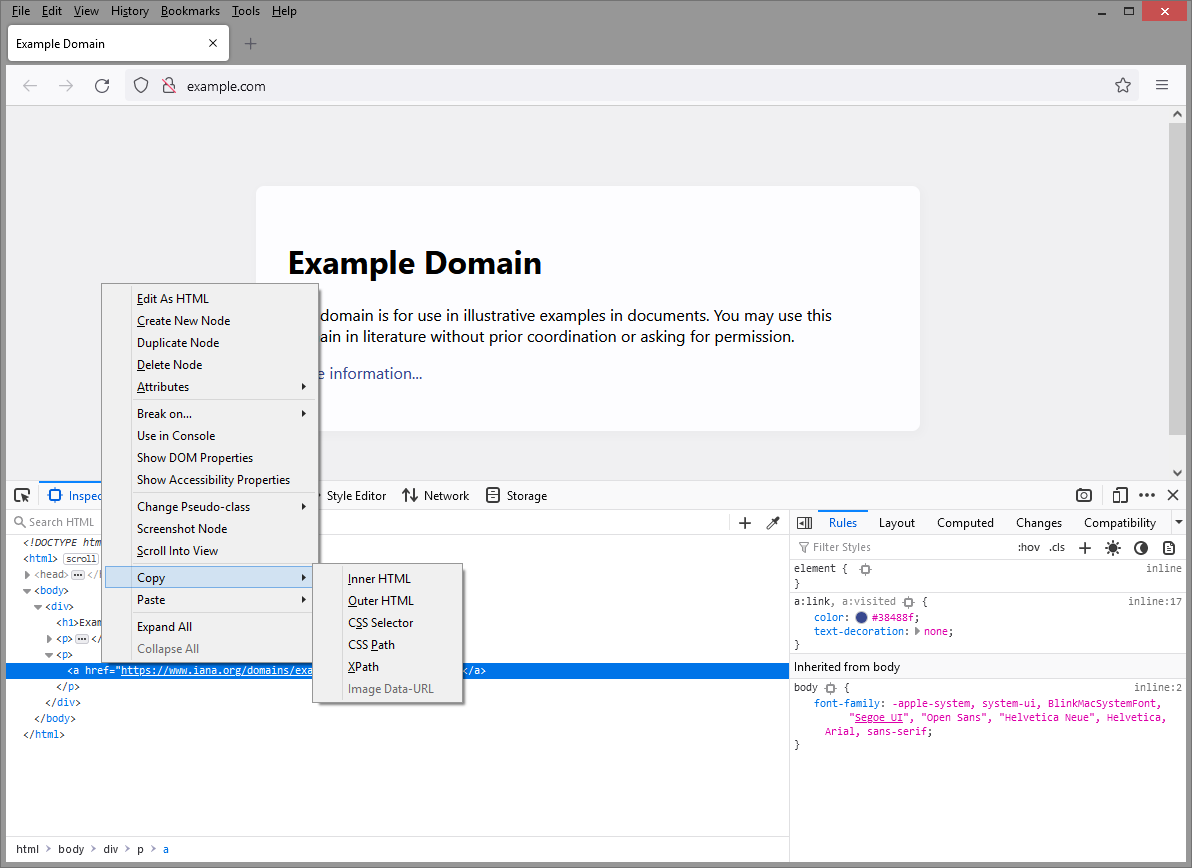Switch to the Computed tab
This screenshot has width=1192, height=868.
964,522
